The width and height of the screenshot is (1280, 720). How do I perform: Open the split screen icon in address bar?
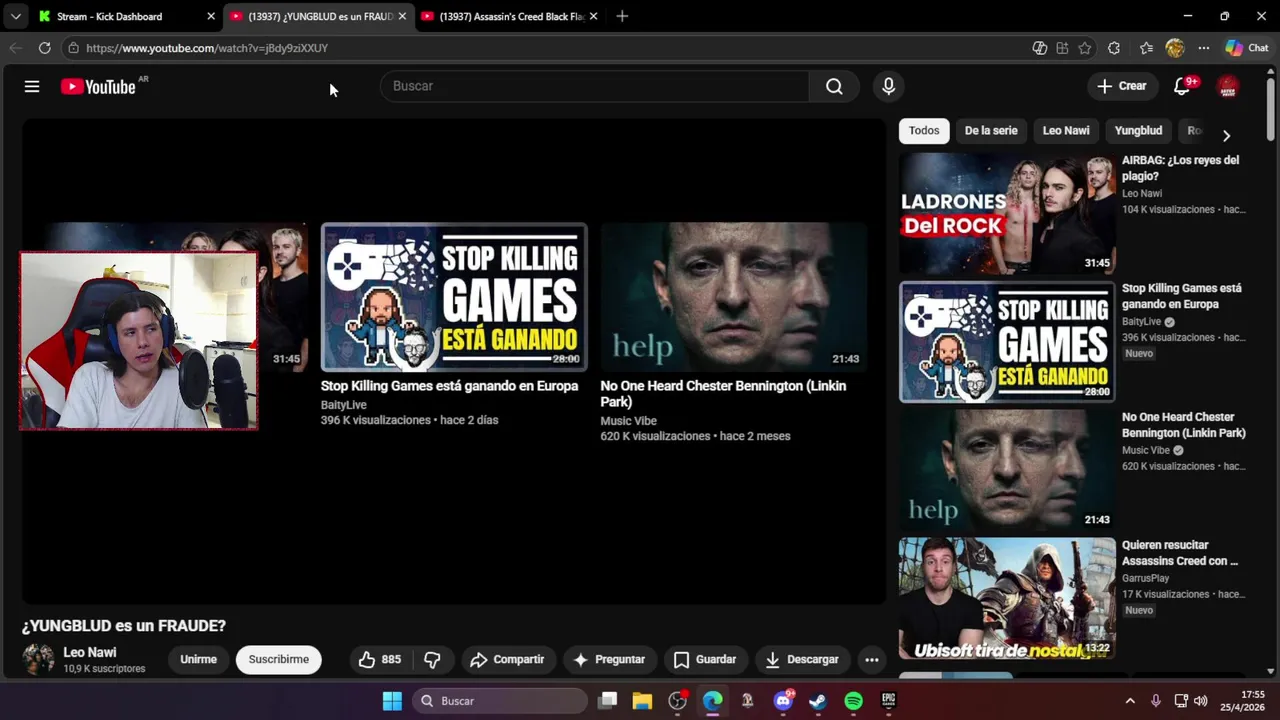tap(1062, 48)
